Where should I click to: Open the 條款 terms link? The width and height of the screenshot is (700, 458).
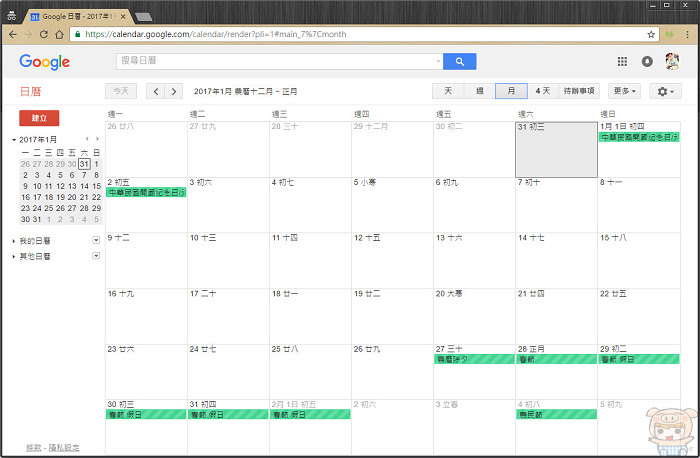click(x=34, y=447)
